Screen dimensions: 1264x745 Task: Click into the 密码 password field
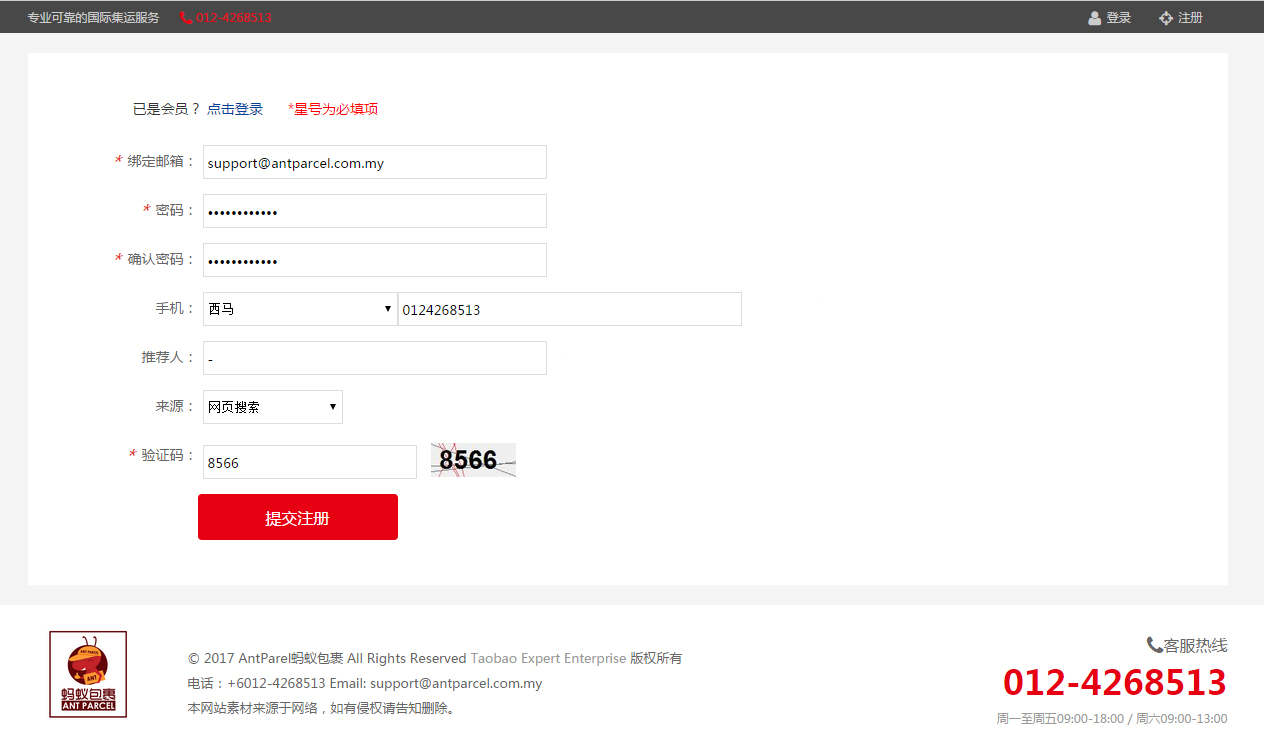coord(374,211)
